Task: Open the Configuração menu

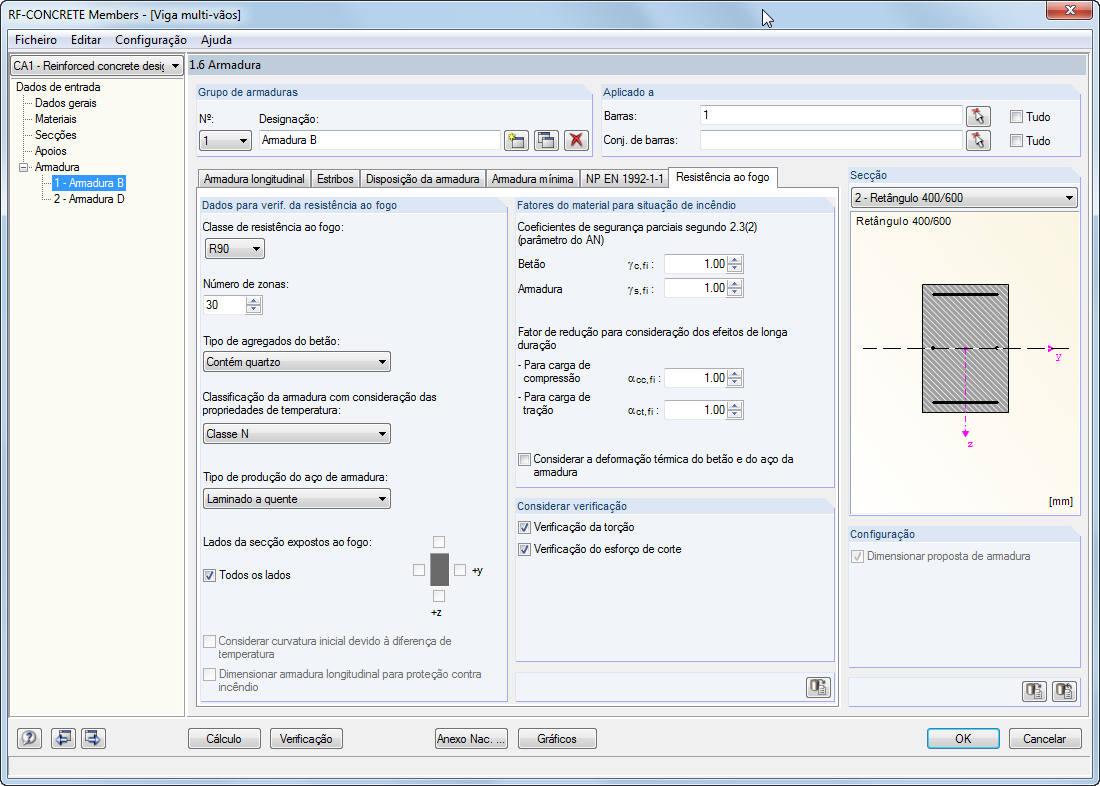Action: (151, 40)
